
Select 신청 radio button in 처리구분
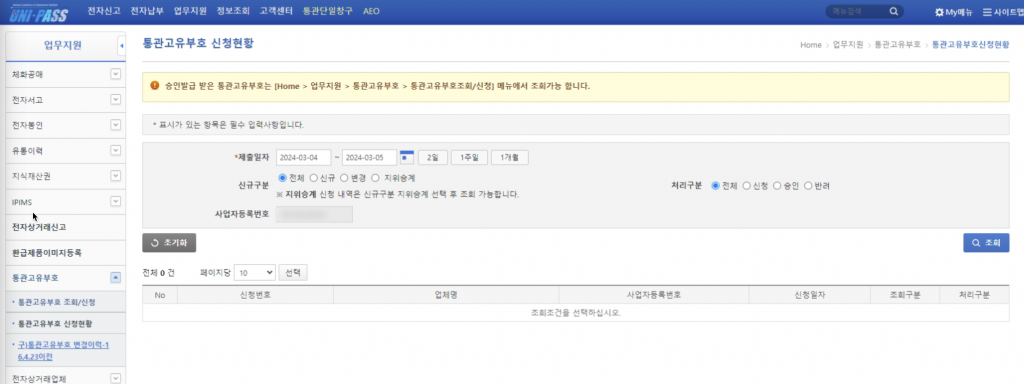[746, 186]
